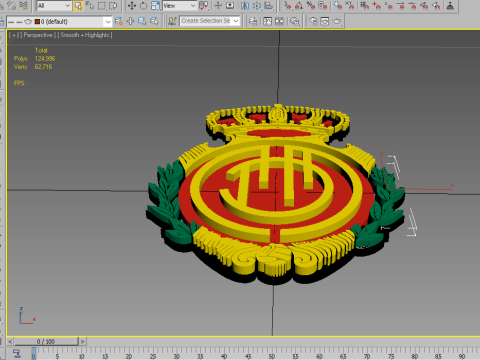Toggle the Percent Snap

[311, 6]
